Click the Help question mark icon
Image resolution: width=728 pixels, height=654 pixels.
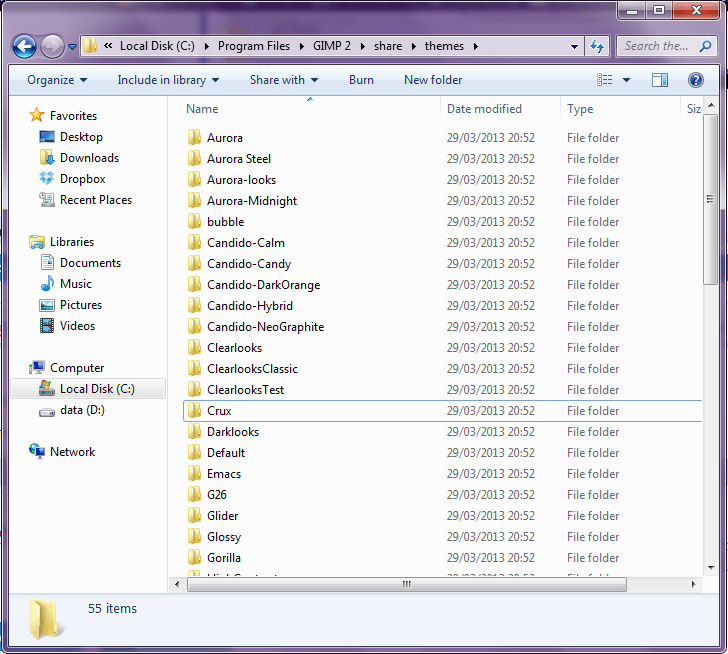[x=695, y=80]
